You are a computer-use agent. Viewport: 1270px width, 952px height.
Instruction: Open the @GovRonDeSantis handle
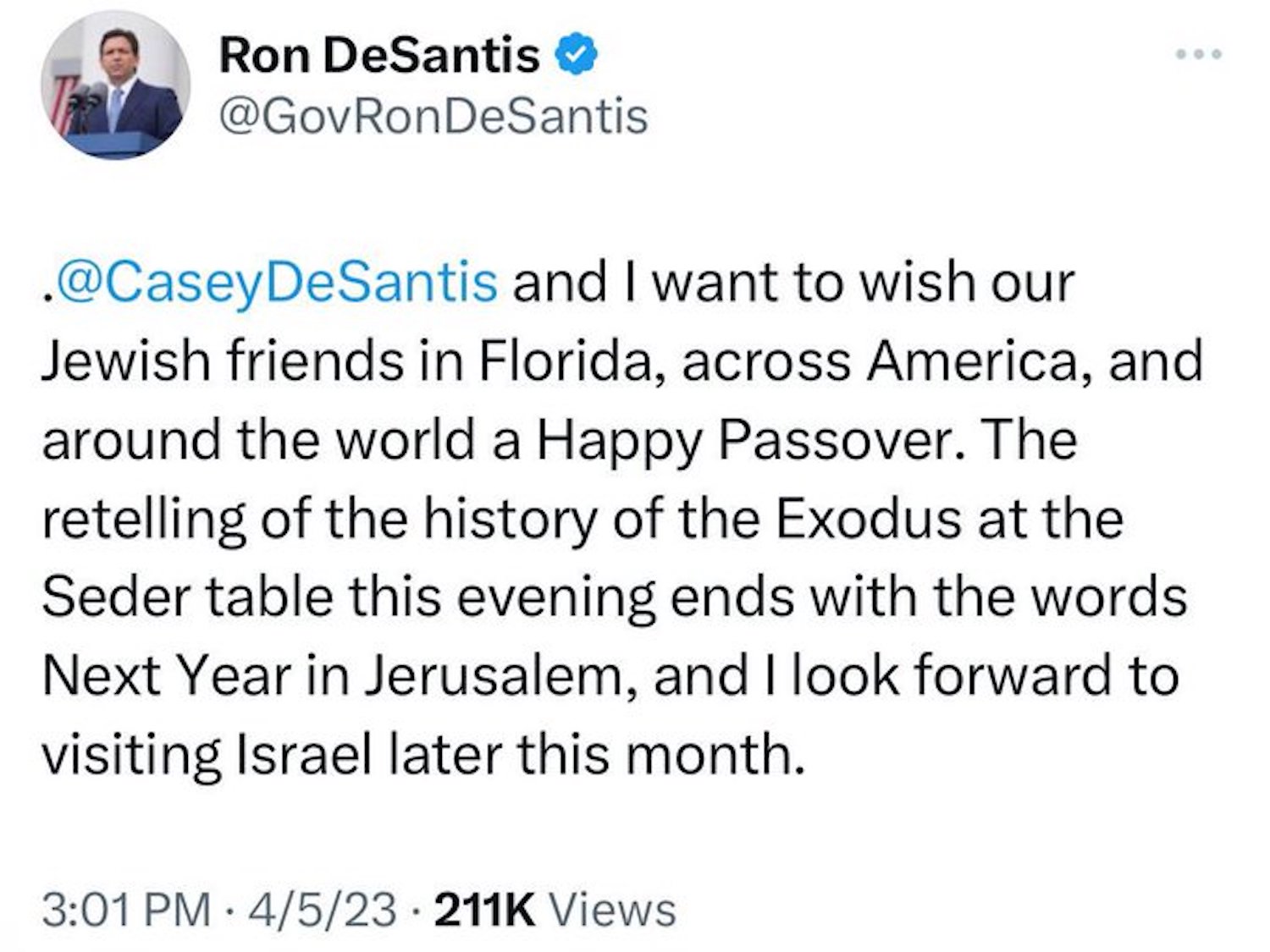(x=433, y=116)
